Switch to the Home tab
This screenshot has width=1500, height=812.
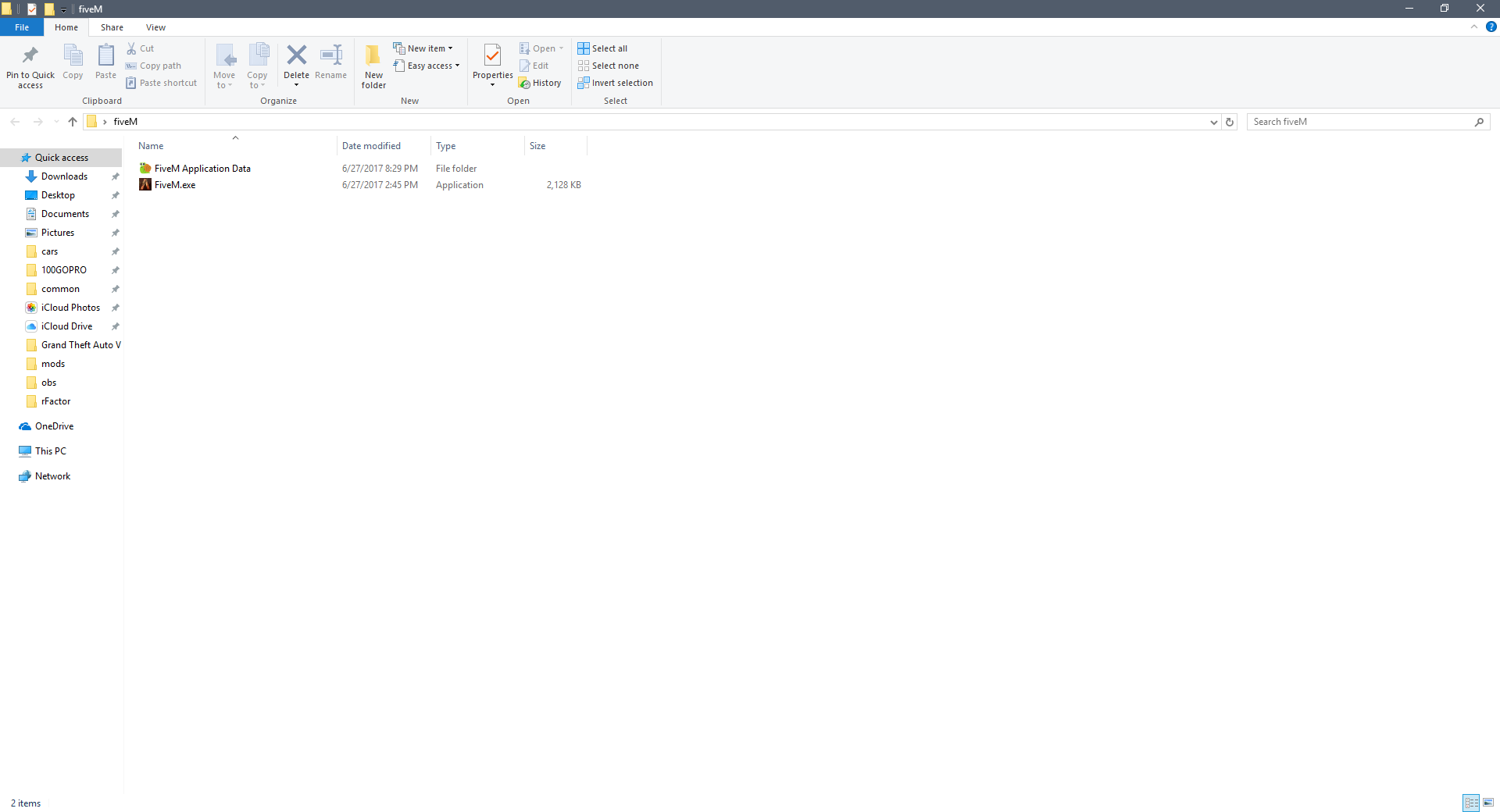66,27
